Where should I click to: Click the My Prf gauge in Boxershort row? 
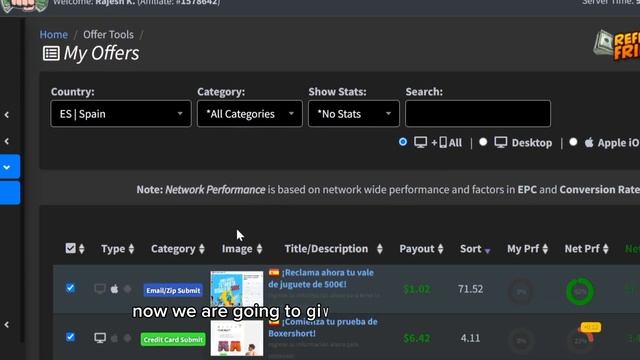(521, 340)
